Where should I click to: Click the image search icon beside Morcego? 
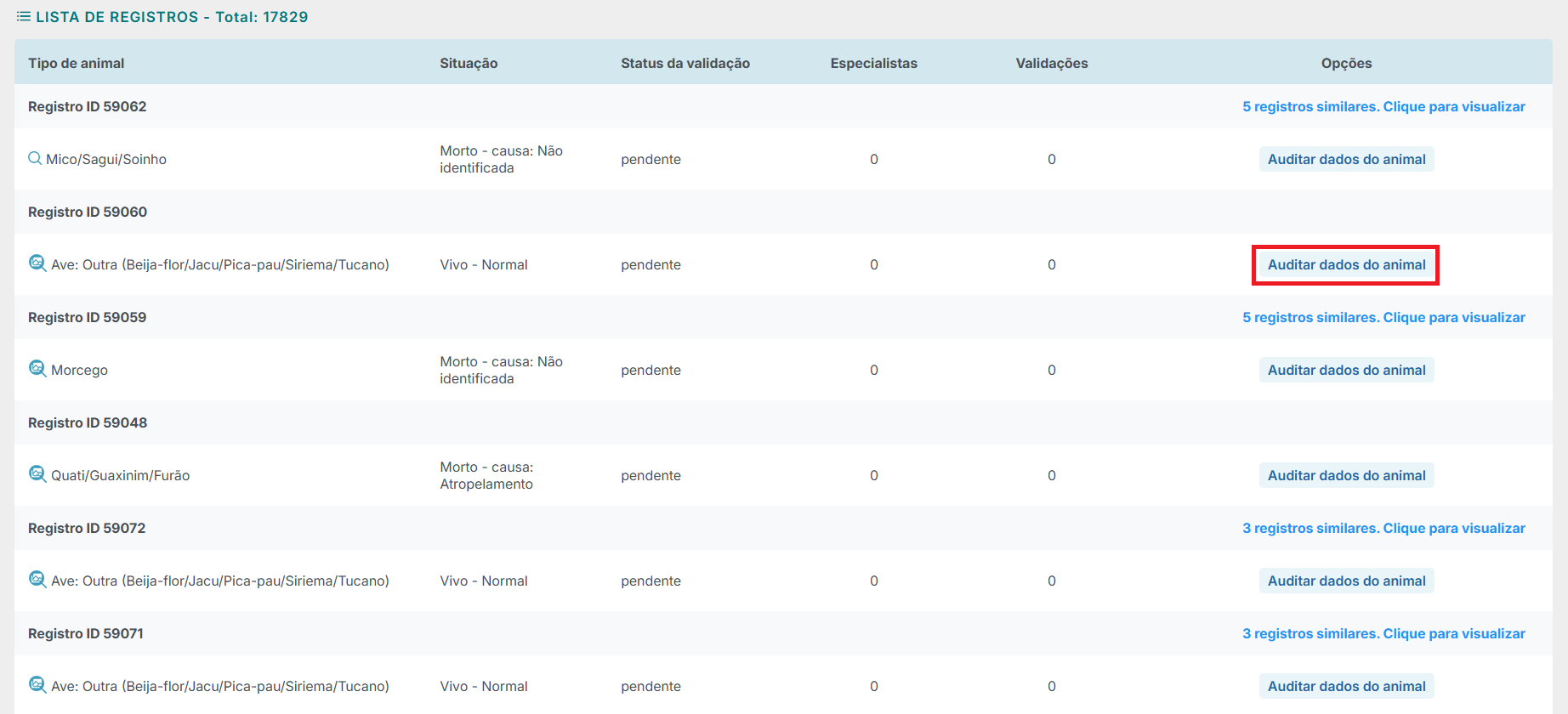point(37,368)
